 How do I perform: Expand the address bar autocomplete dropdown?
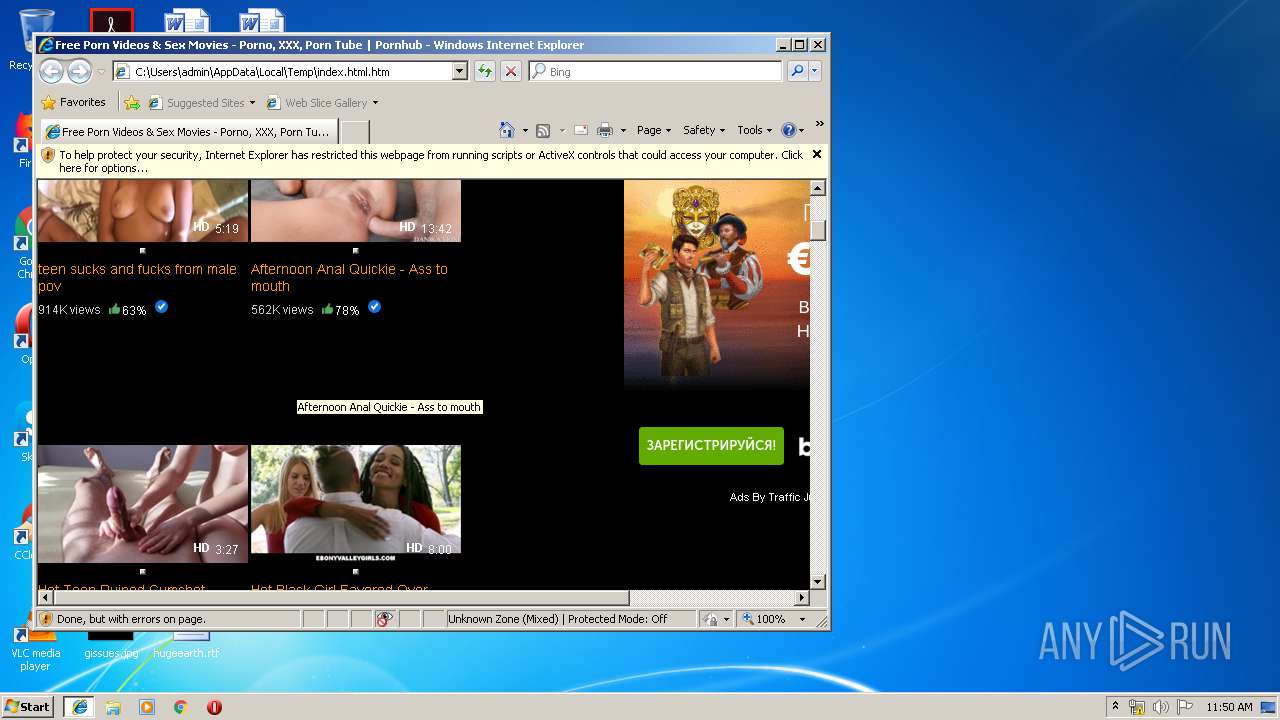pyautogui.click(x=460, y=72)
